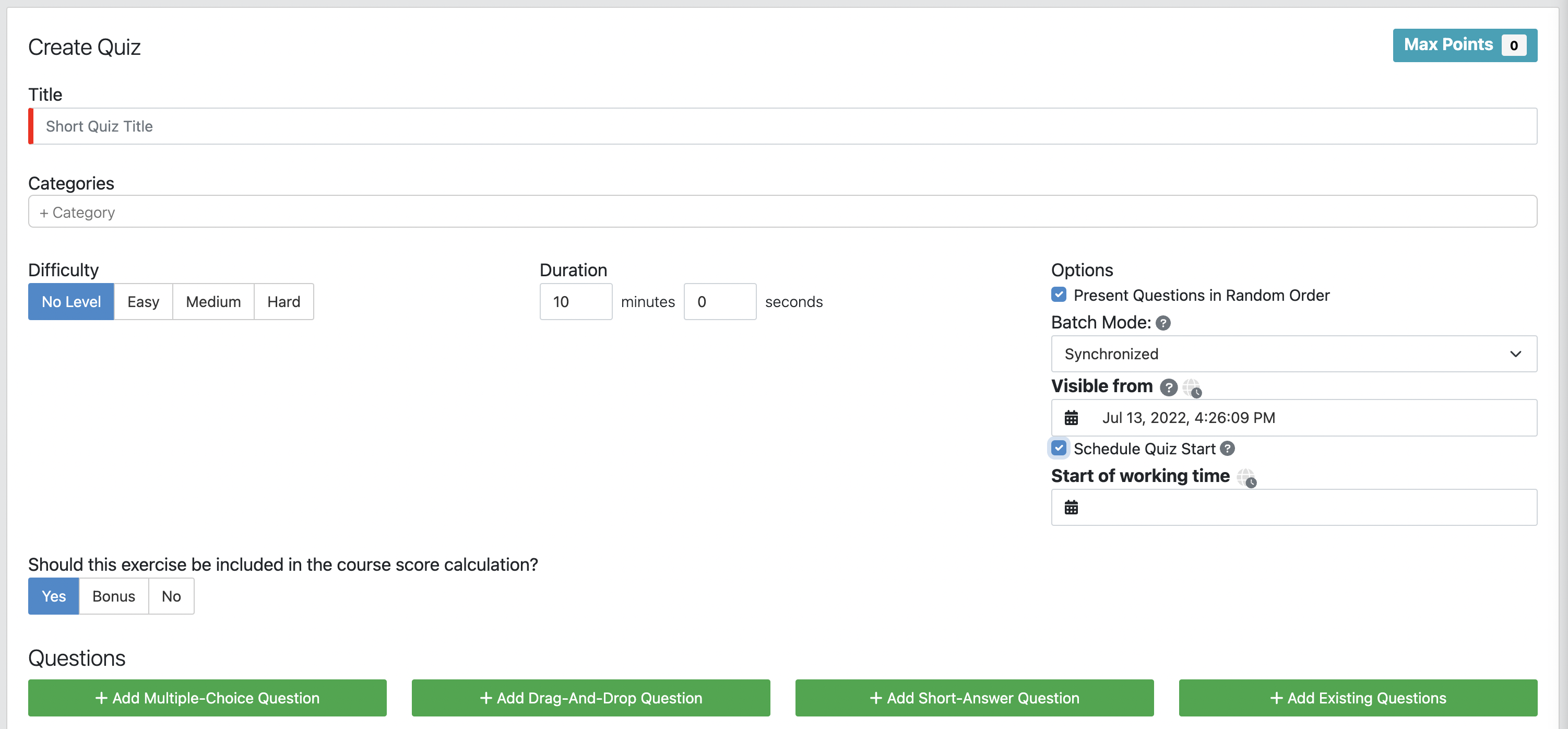Choose the Hard difficulty level

pyautogui.click(x=283, y=301)
